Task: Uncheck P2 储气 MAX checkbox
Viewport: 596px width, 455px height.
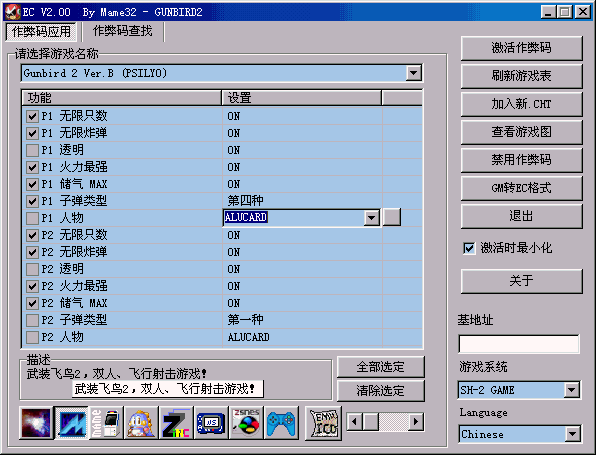Action: tap(32, 303)
